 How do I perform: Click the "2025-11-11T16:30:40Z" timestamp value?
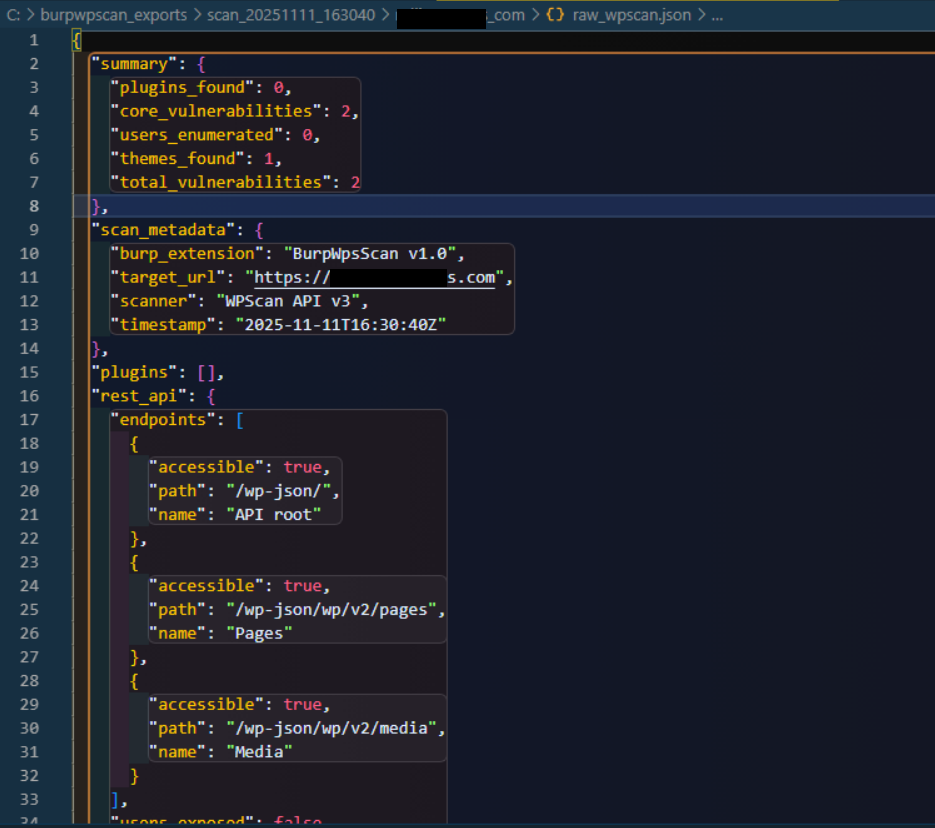[340, 325]
